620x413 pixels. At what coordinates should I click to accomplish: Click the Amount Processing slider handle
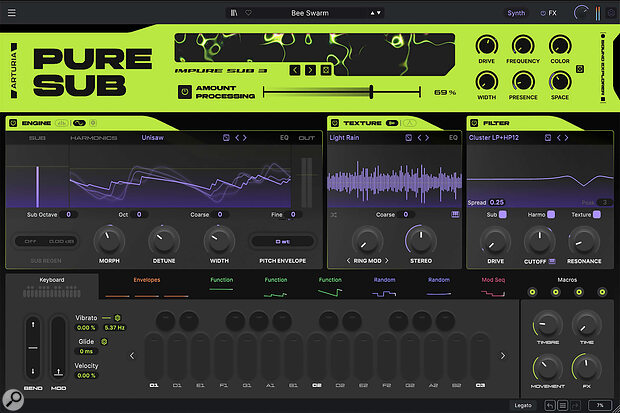point(371,92)
